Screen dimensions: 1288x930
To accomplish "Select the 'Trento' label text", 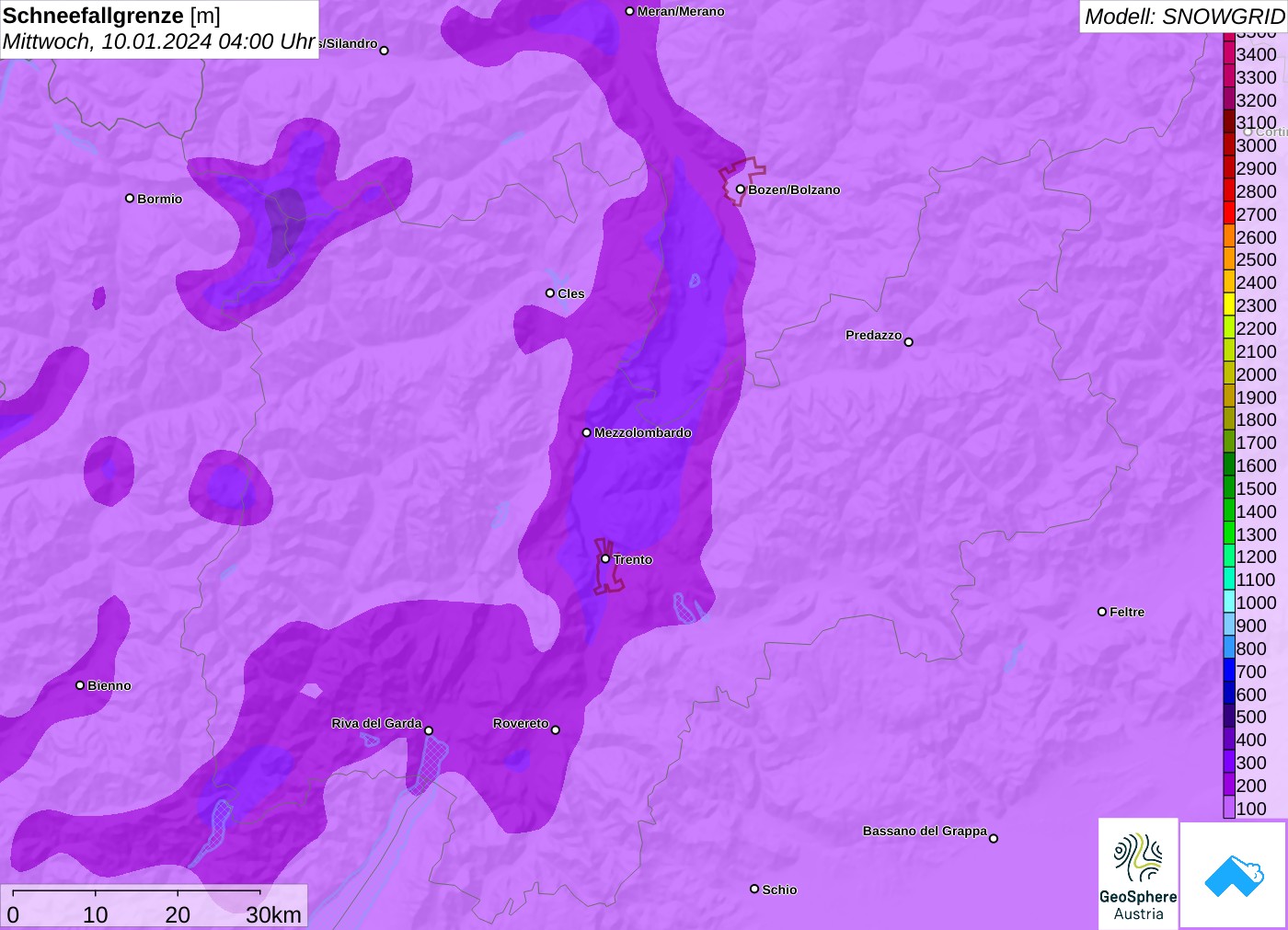I will [633, 559].
